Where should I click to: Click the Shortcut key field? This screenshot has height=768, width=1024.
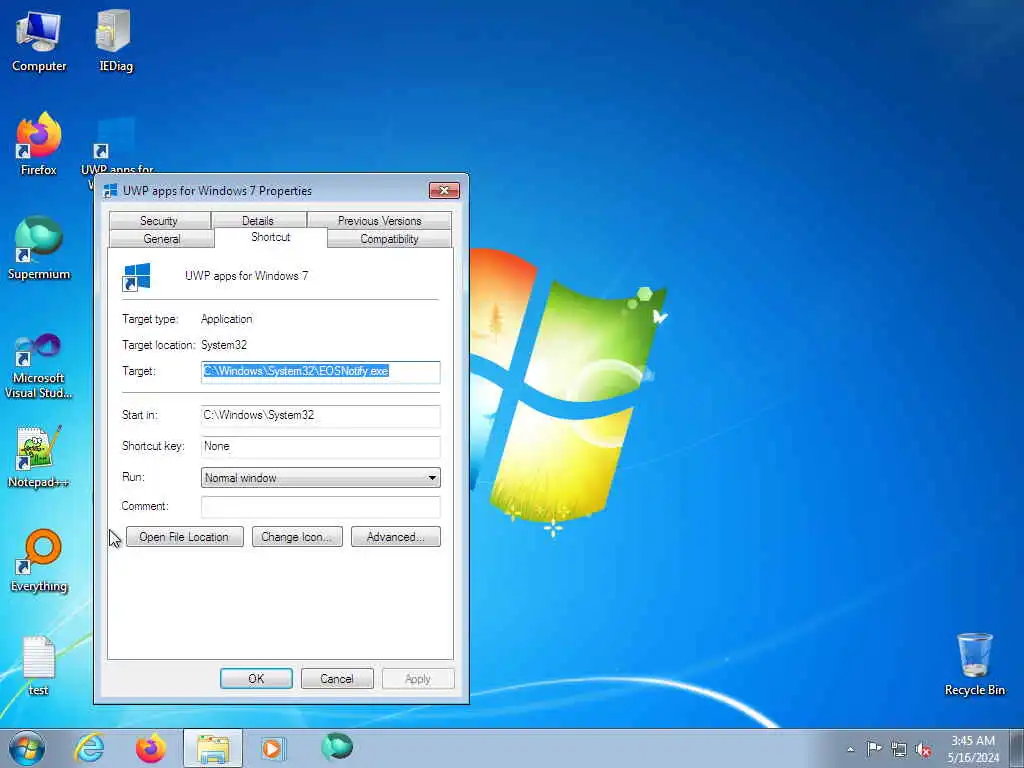point(321,447)
